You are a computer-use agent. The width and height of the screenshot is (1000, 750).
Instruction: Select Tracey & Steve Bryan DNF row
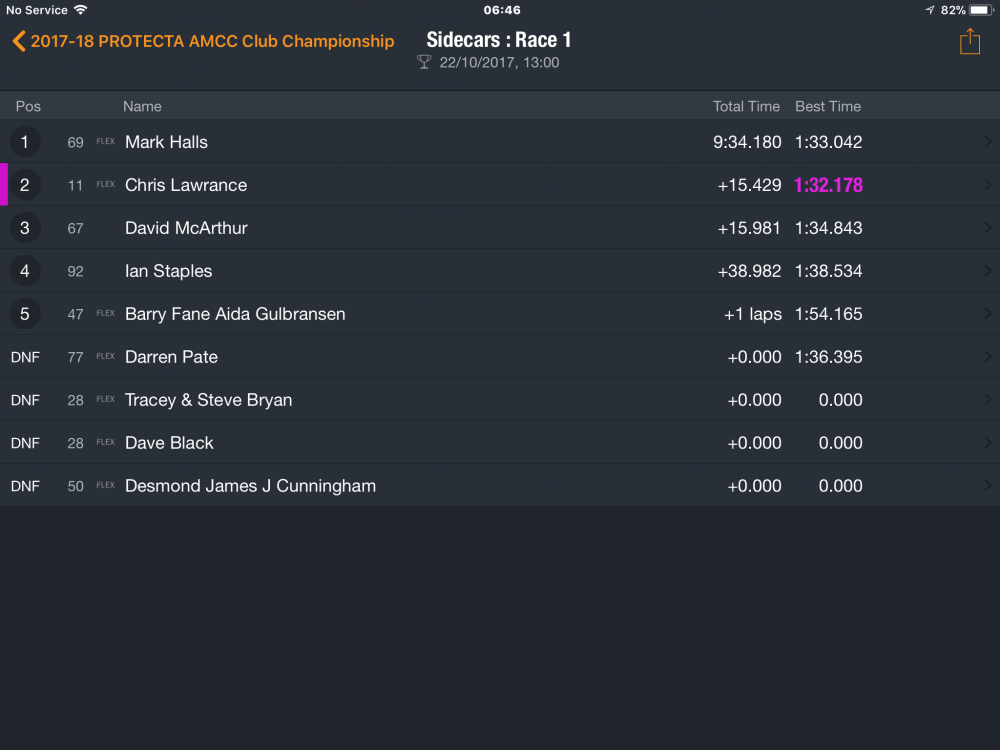(x=500, y=400)
